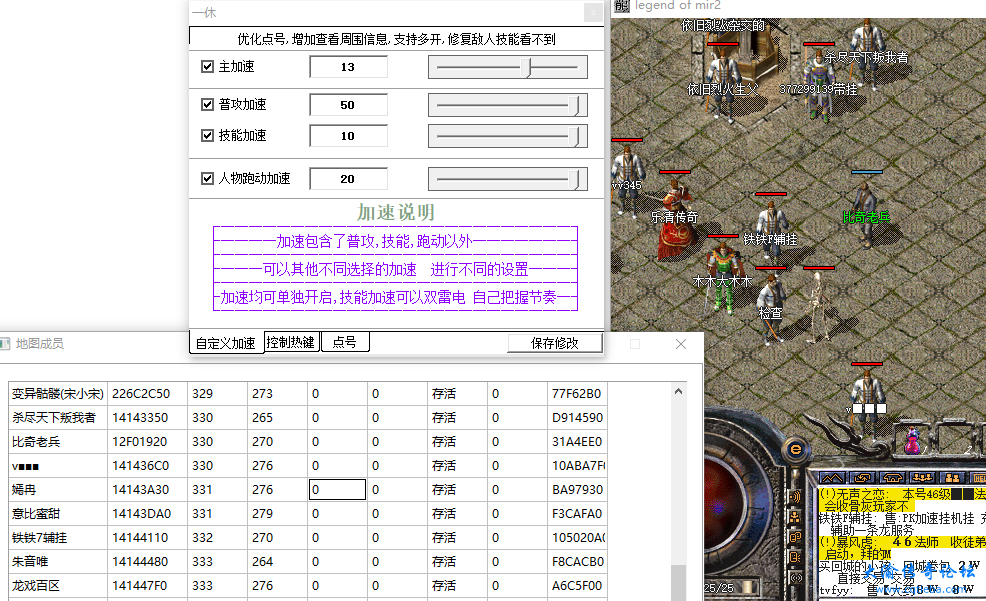986x601 pixels.
Task: Click the focused 0 cell in 嫣冉 row
Action: 337,490
